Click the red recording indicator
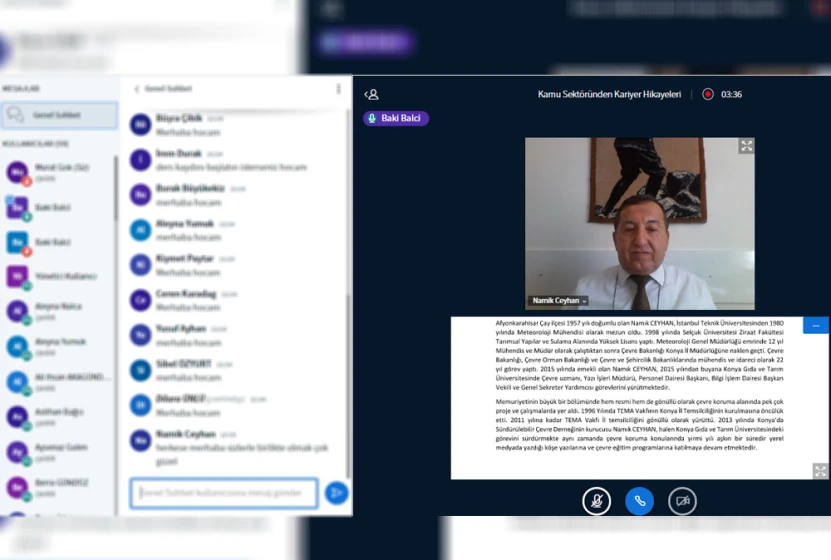 708,94
